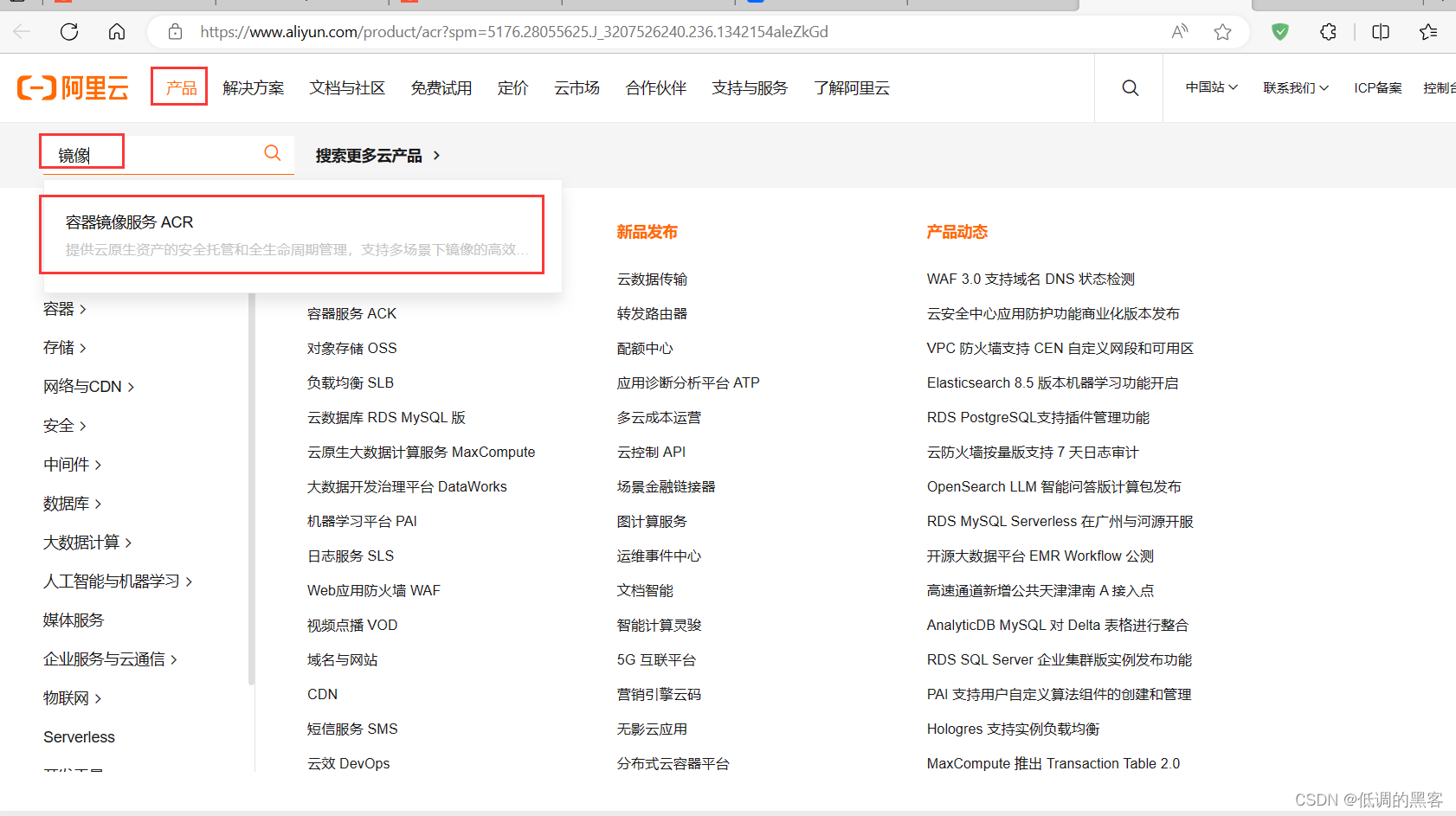Screen dimensions: 1456x816
Task: Open 5G 互联平台 link
Action: click(x=656, y=659)
